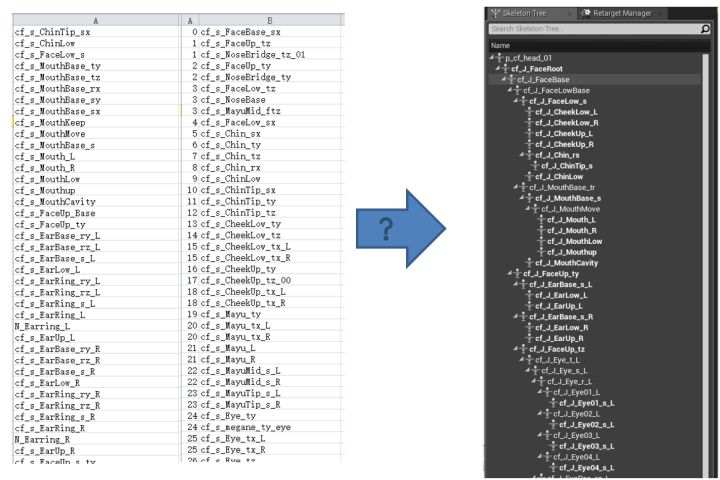Switch to the Skeleton Tree tab
Screen dimensions: 720x480
[x=530, y=13]
